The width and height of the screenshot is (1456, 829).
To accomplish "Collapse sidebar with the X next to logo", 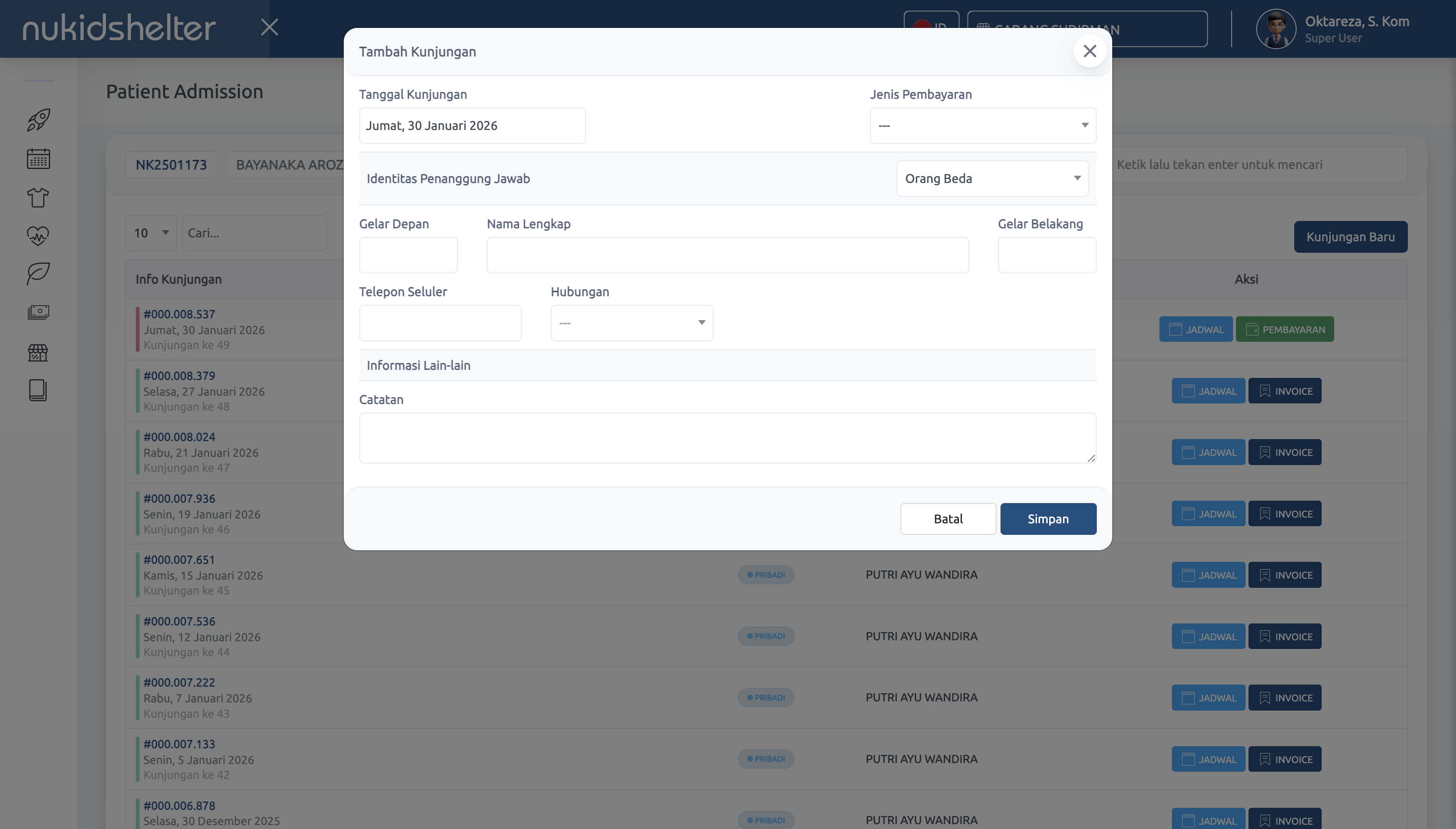I will click(x=269, y=27).
